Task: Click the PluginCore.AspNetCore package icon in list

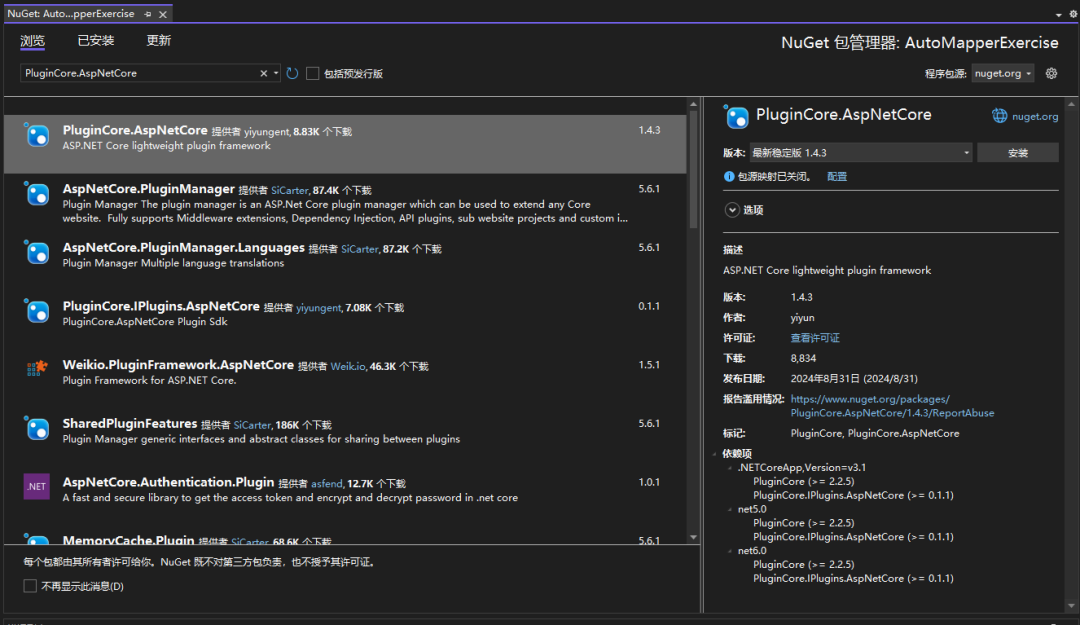Action: pos(37,135)
